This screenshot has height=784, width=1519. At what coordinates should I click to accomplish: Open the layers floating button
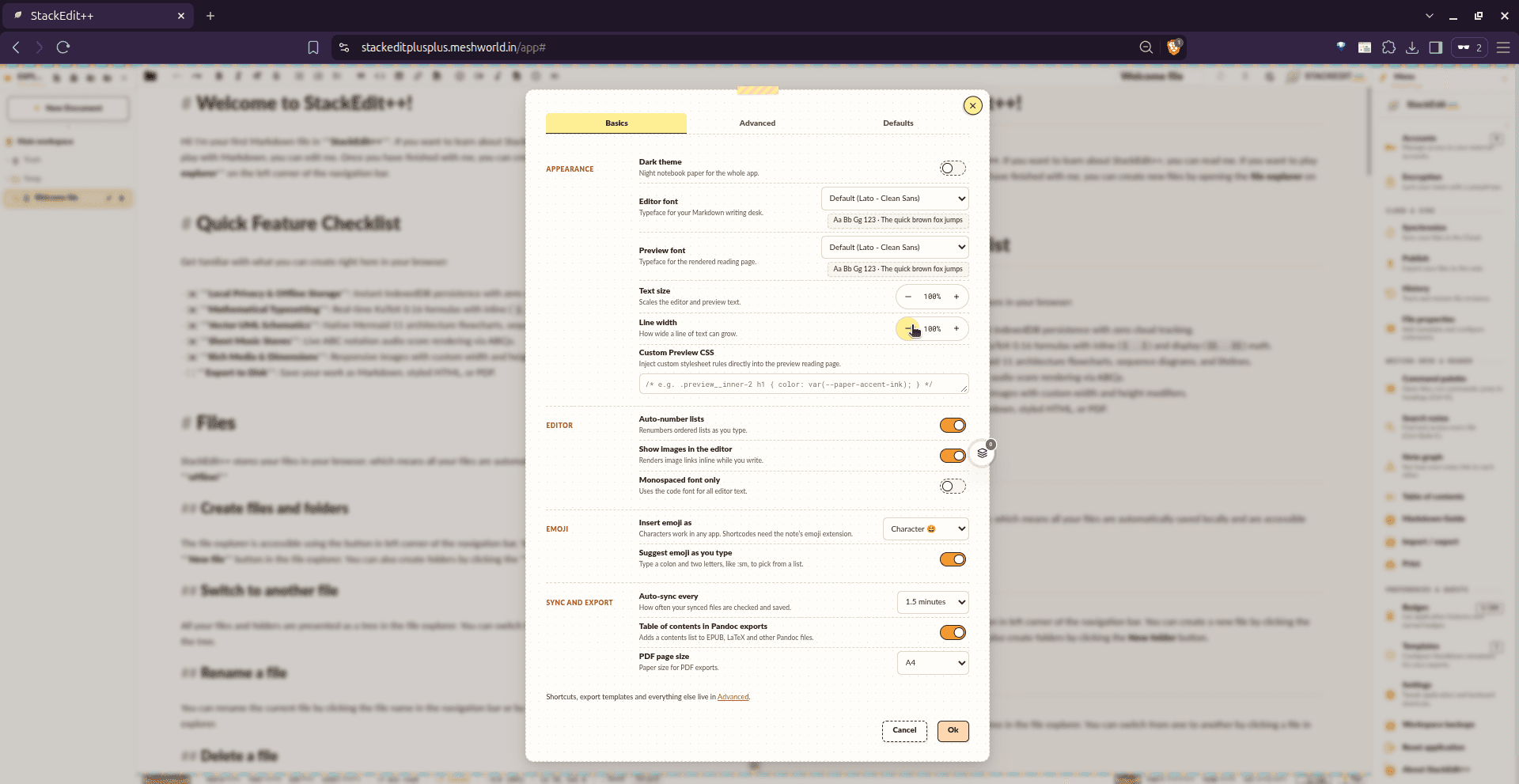[x=982, y=453]
